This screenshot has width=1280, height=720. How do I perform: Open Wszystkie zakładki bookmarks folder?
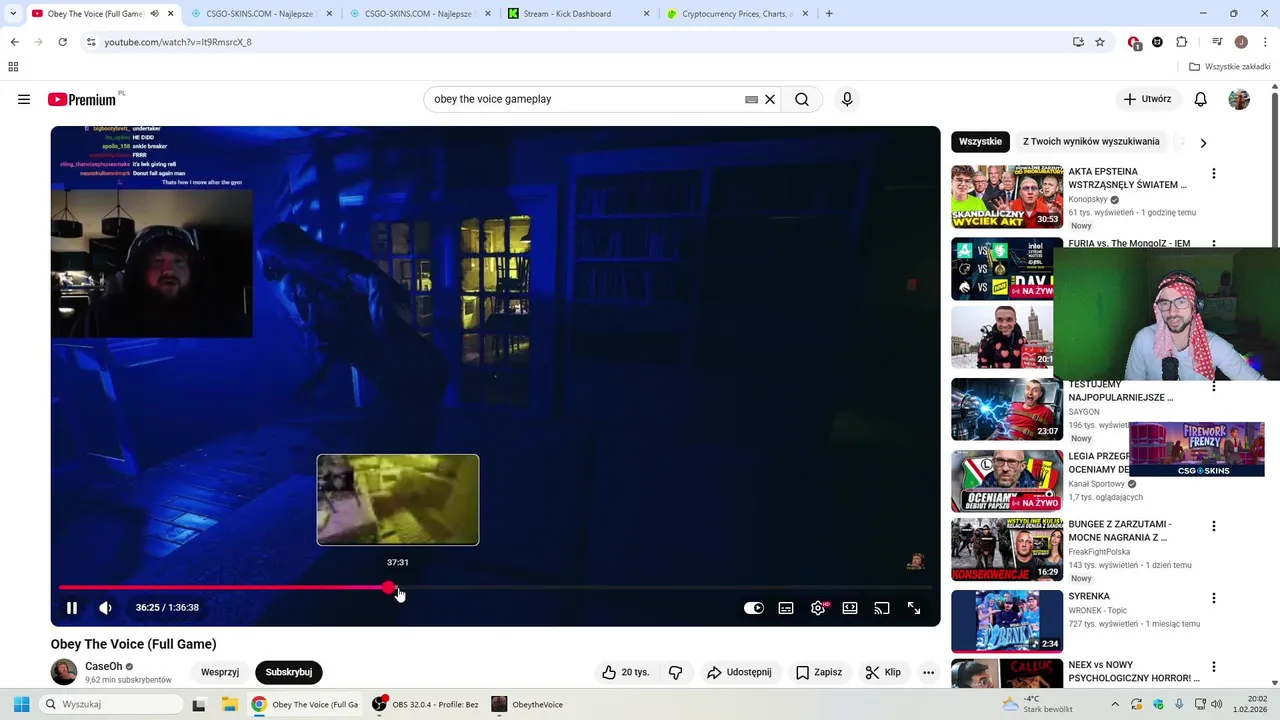point(1229,67)
